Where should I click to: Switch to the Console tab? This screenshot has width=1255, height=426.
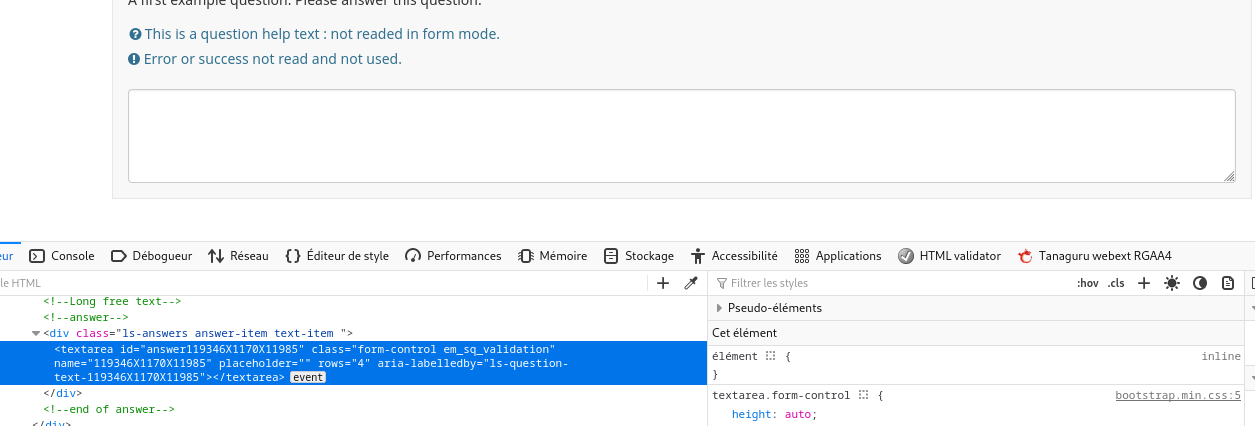coord(62,256)
